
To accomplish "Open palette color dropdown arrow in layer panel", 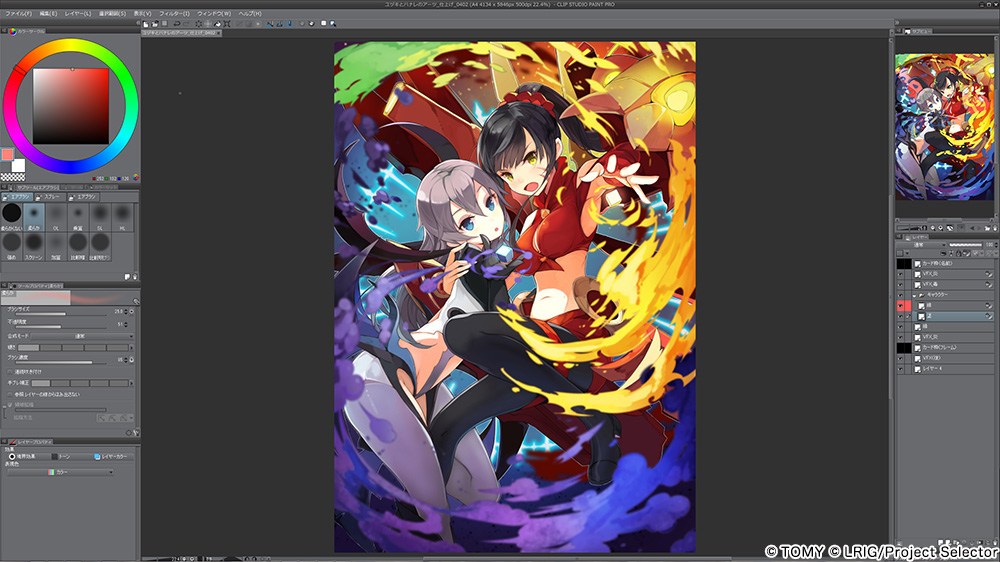I will click(x=907, y=253).
